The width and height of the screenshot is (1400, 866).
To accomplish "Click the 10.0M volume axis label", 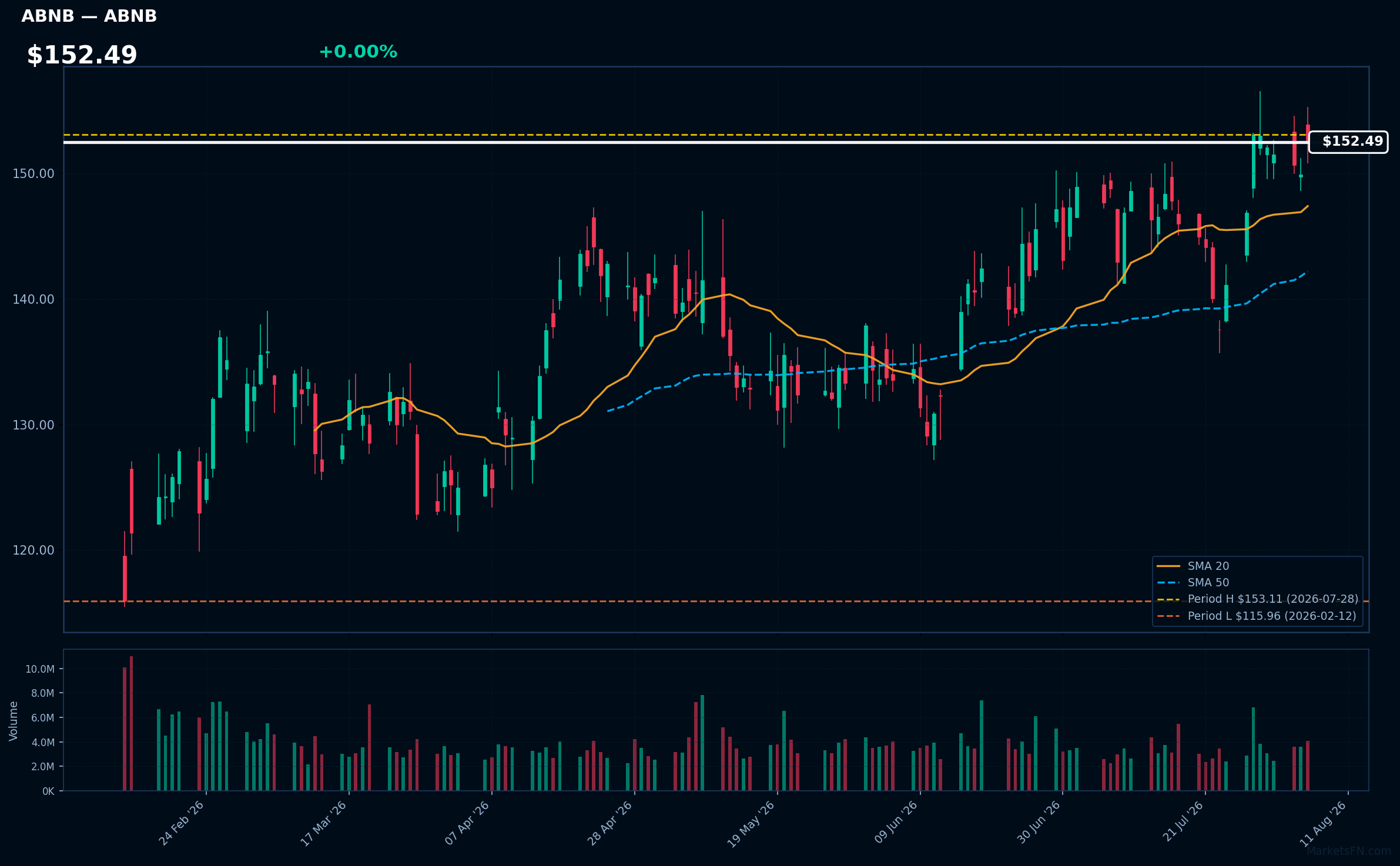I will click(39, 669).
